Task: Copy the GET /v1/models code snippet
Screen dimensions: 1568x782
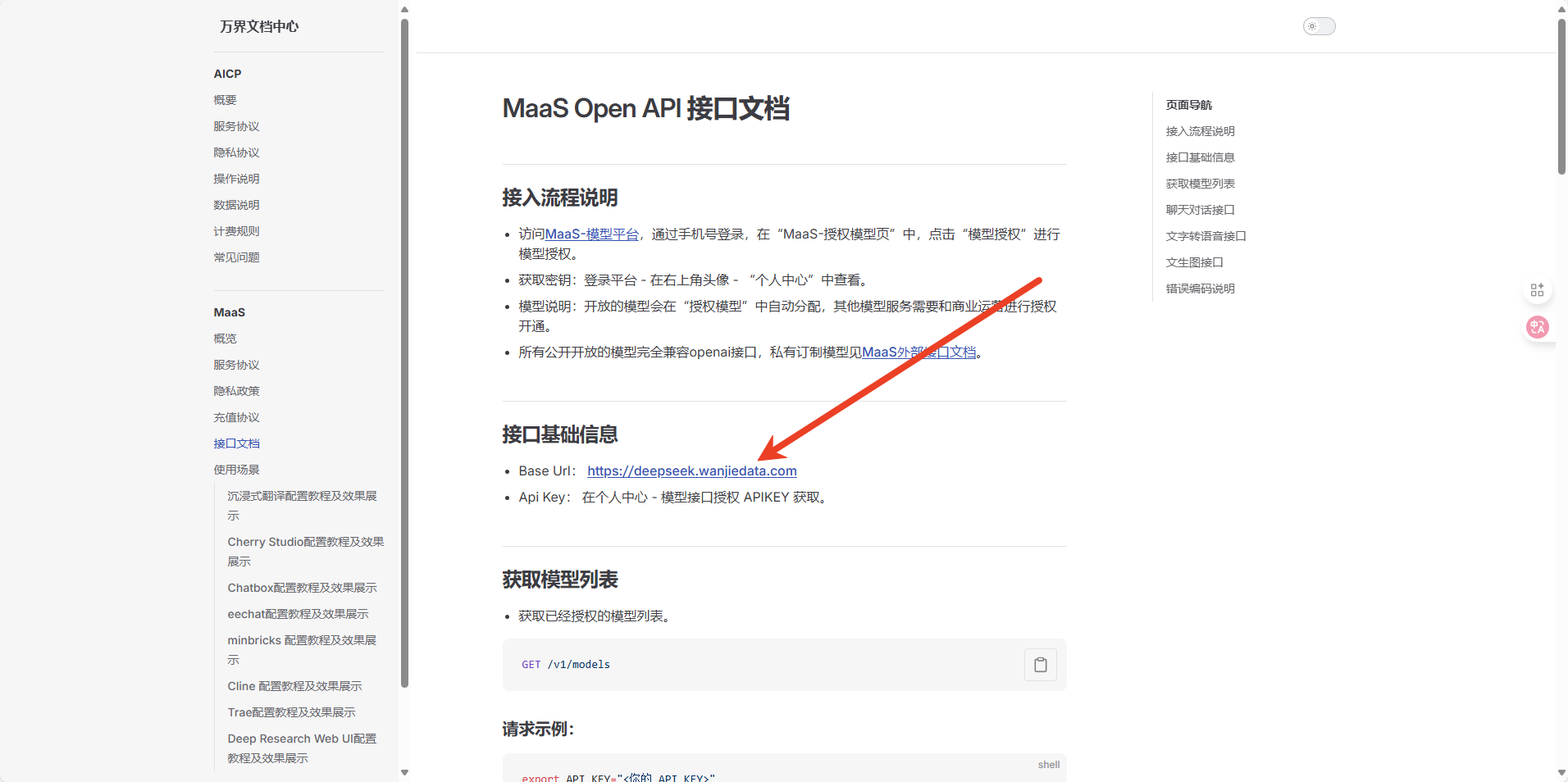Action: (1040, 665)
